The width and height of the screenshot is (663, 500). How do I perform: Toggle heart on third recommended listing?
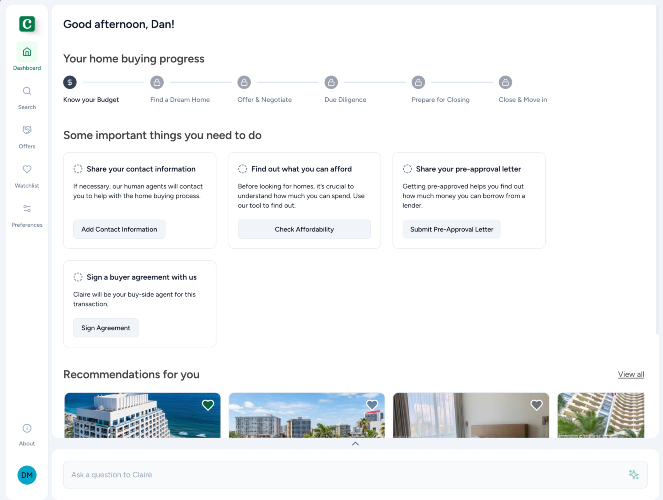pos(536,405)
